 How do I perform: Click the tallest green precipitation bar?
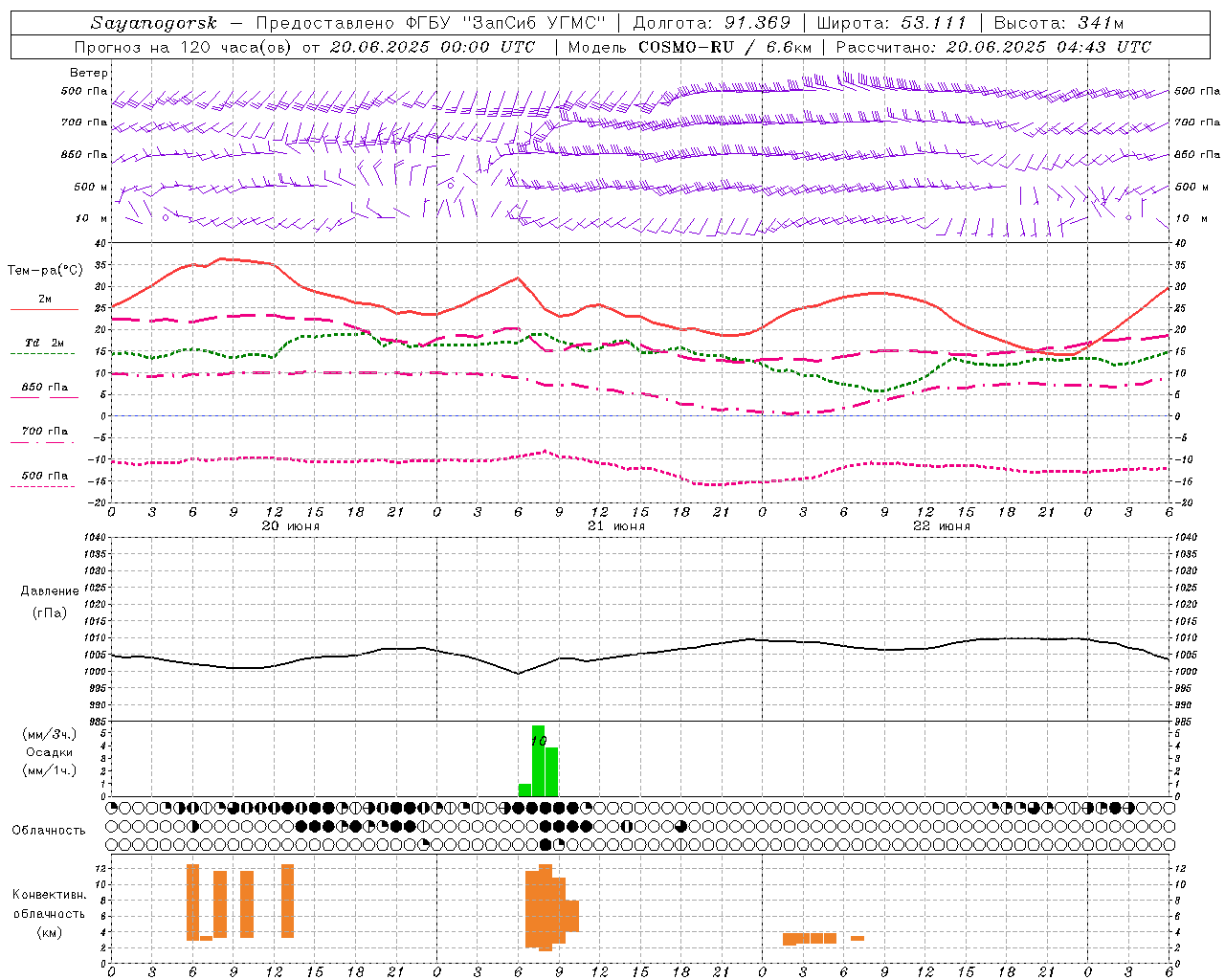click(x=538, y=761)
